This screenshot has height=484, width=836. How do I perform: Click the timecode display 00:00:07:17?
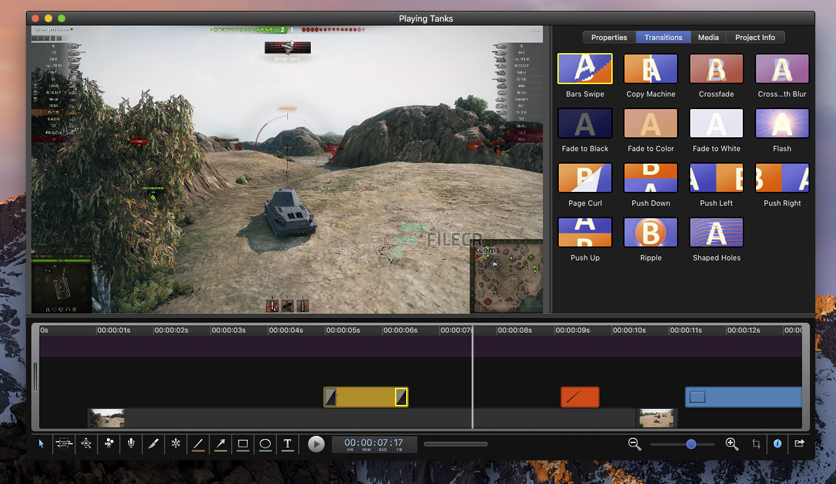[374, 444]
